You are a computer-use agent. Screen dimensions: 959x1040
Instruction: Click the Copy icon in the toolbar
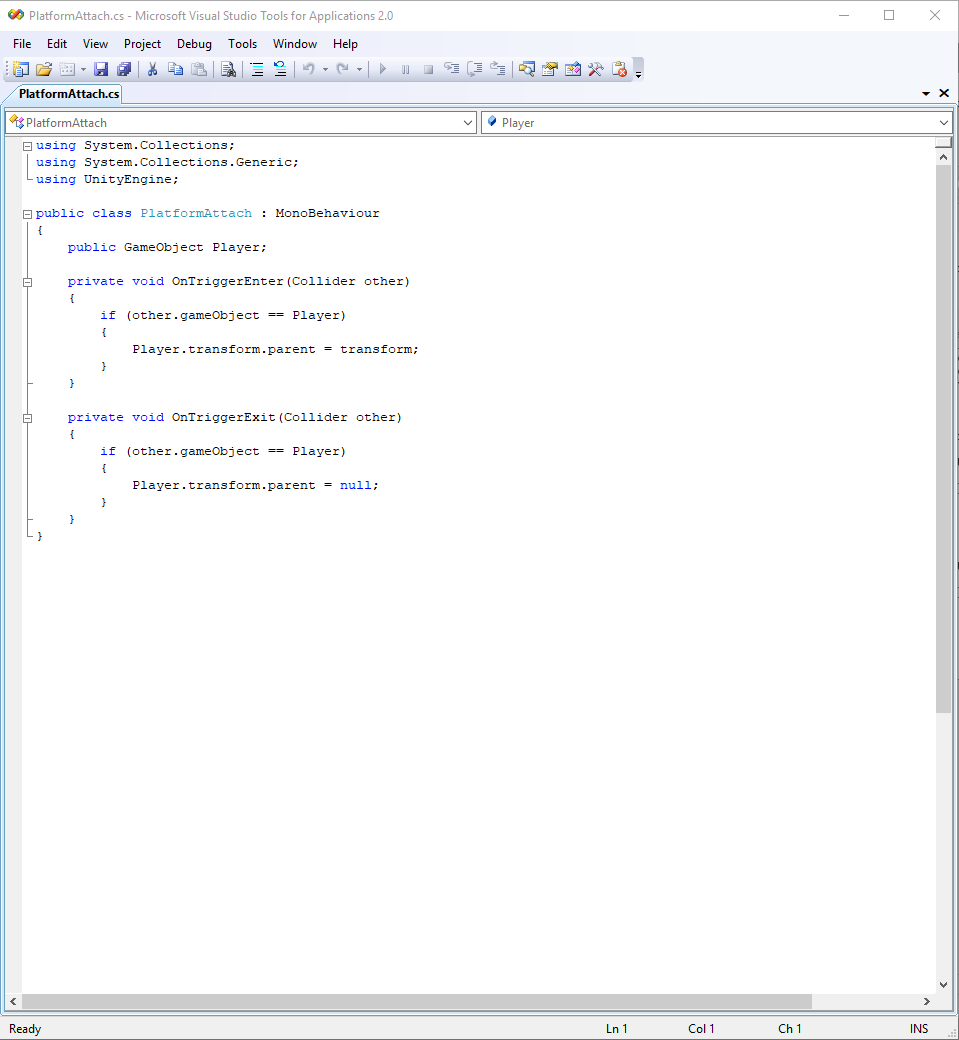pyautogui.click(x=175, y=68)
